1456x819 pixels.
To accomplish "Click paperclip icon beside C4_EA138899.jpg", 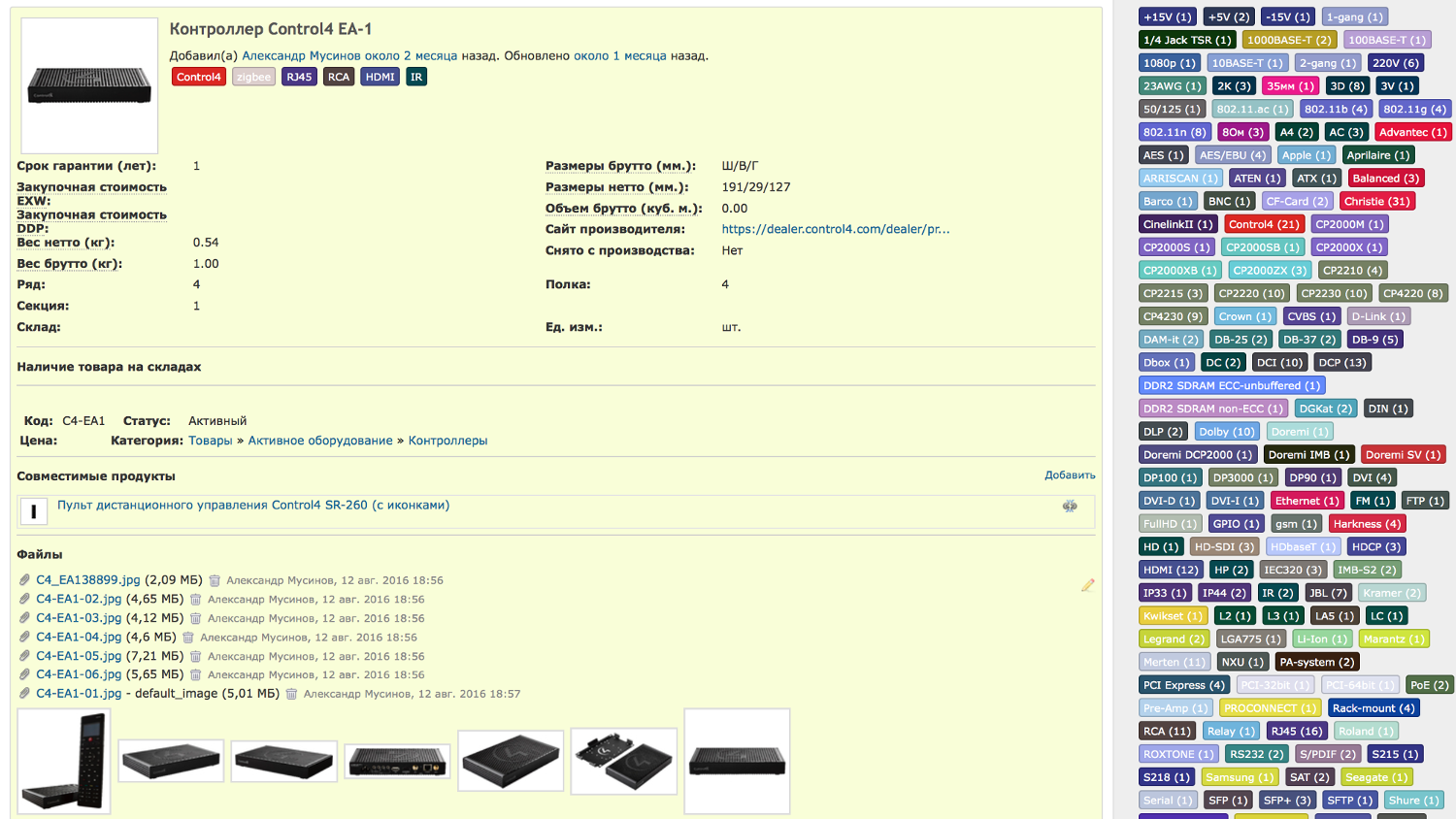I will [x=24, y=580].
